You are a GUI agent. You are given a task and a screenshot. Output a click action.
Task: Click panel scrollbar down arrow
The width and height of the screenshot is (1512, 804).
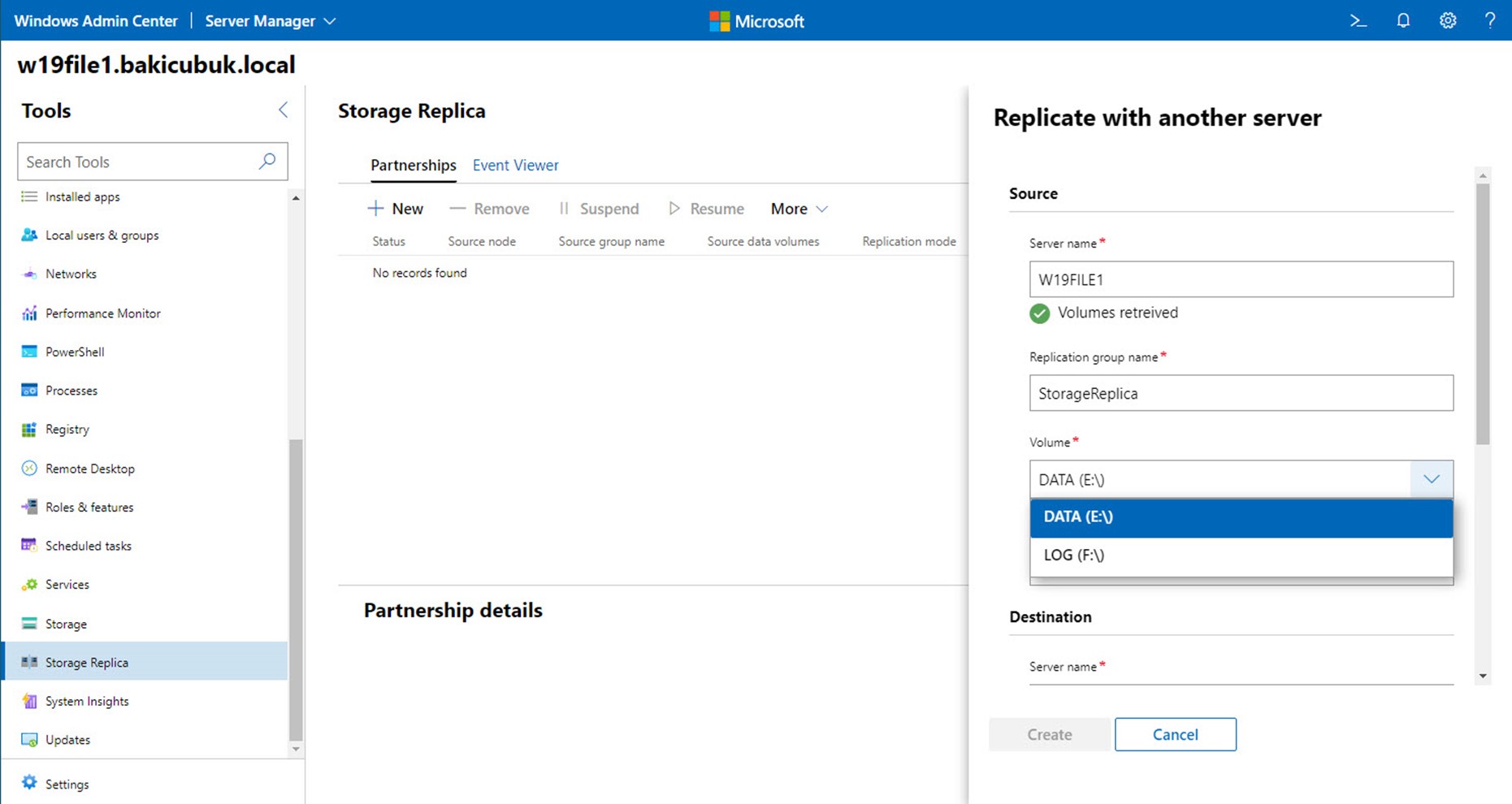pos(1483,676)
